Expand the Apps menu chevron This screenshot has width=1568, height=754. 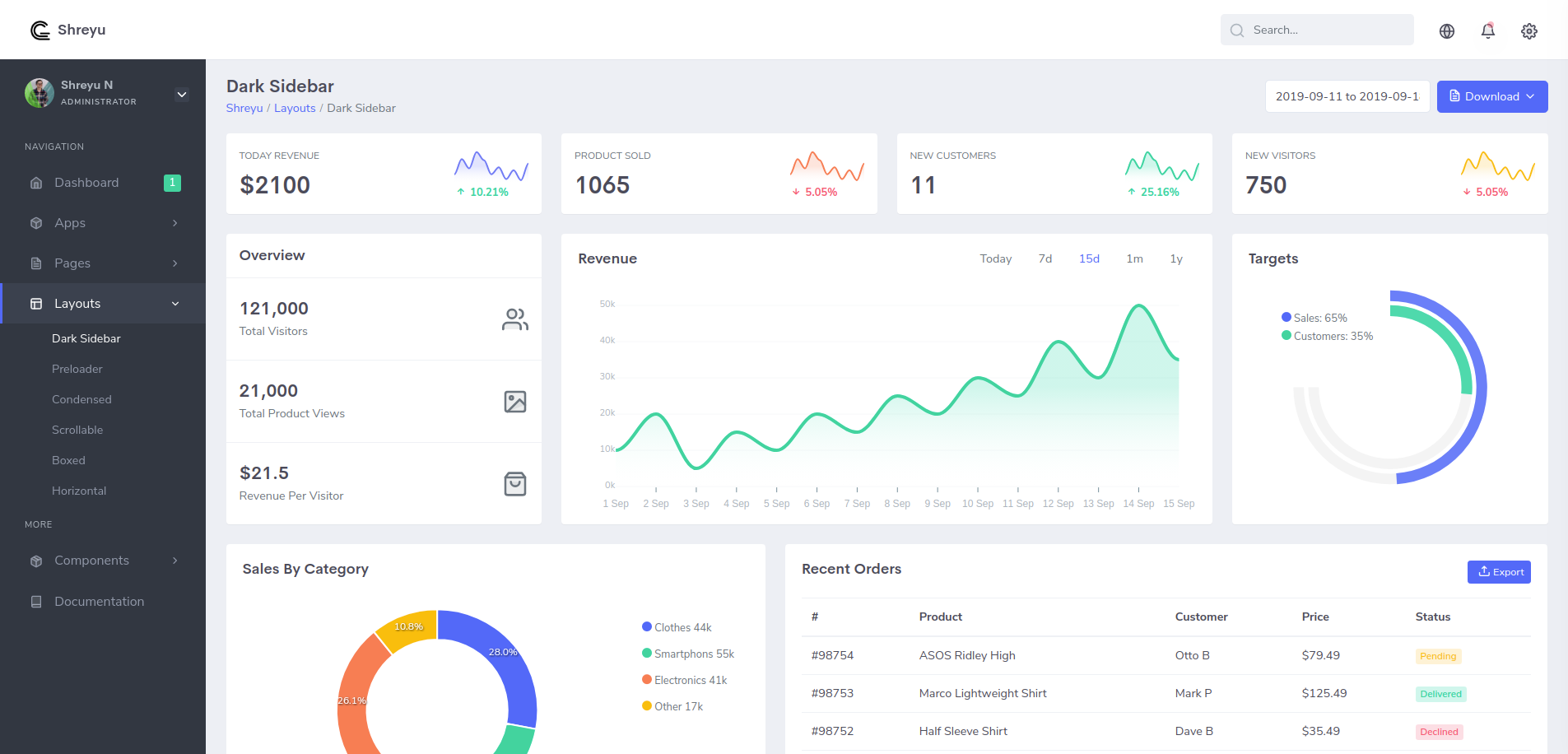click(x=175, y=223)
